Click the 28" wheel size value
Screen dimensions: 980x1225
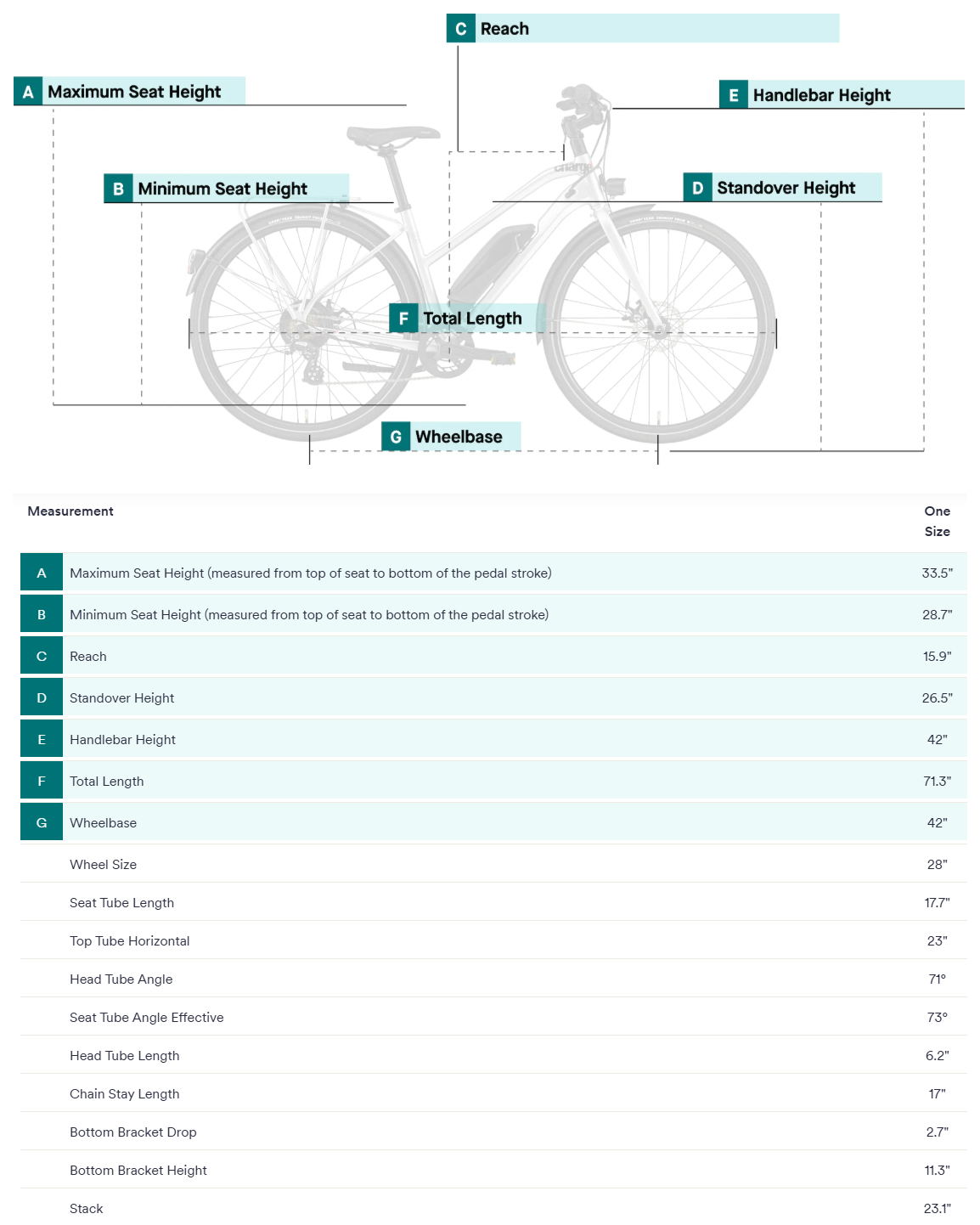(x=938, y=864)
